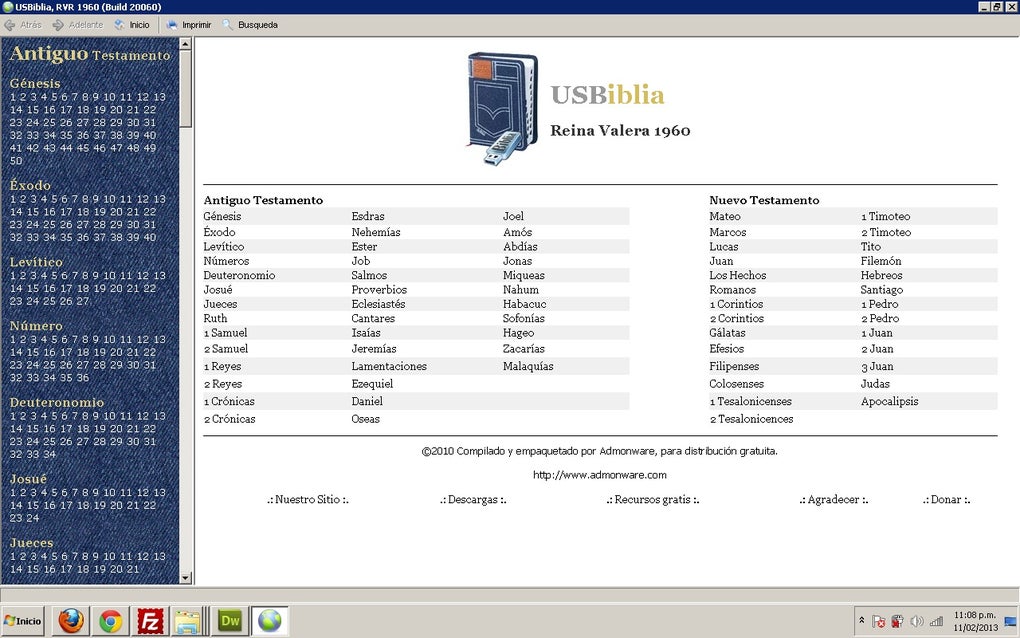Click the Atrás back arrow icon
Image resolution: width=1020 pixels, height=638 pixels.
click(x=10, y=25)
